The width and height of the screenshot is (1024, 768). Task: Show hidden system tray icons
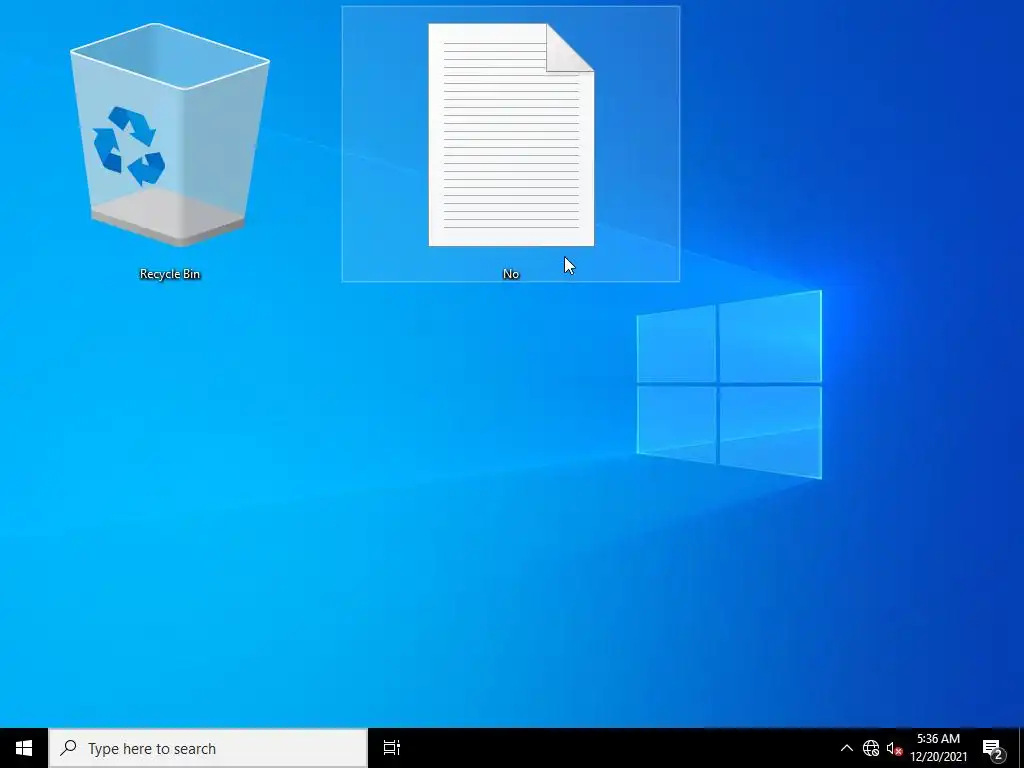pyautogui.click(x=846, y=748)
